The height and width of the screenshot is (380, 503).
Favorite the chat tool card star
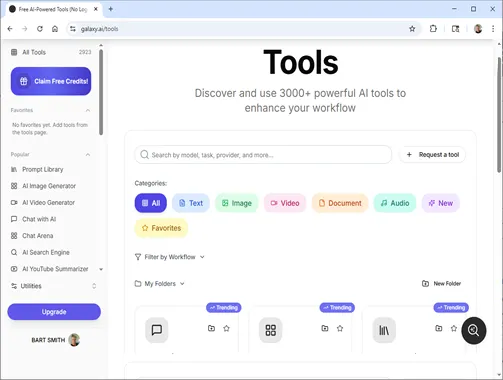pyautogui.click(x=226, y=328)
